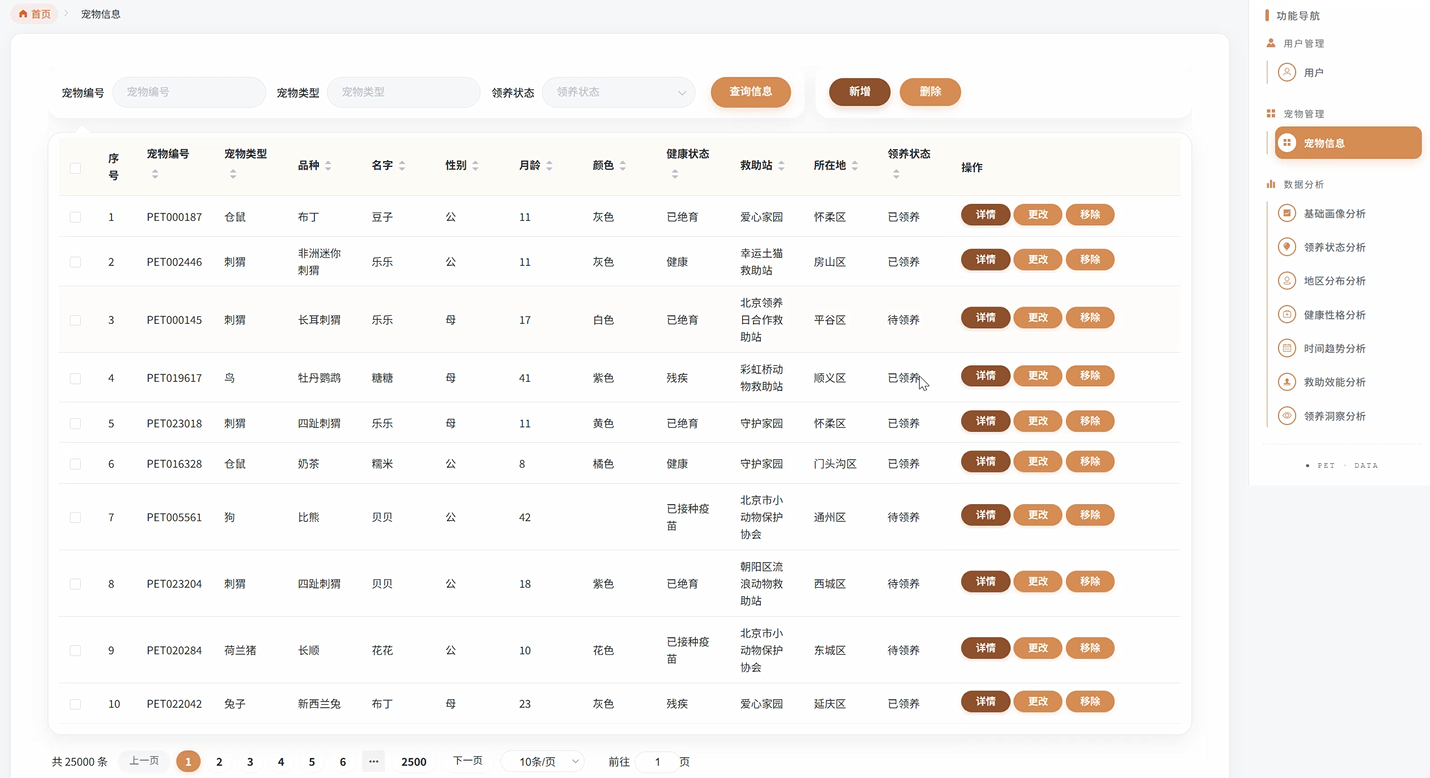Open the 领养状态 filter dropdown
The image size is (1430, 778).
coord(619,92)
